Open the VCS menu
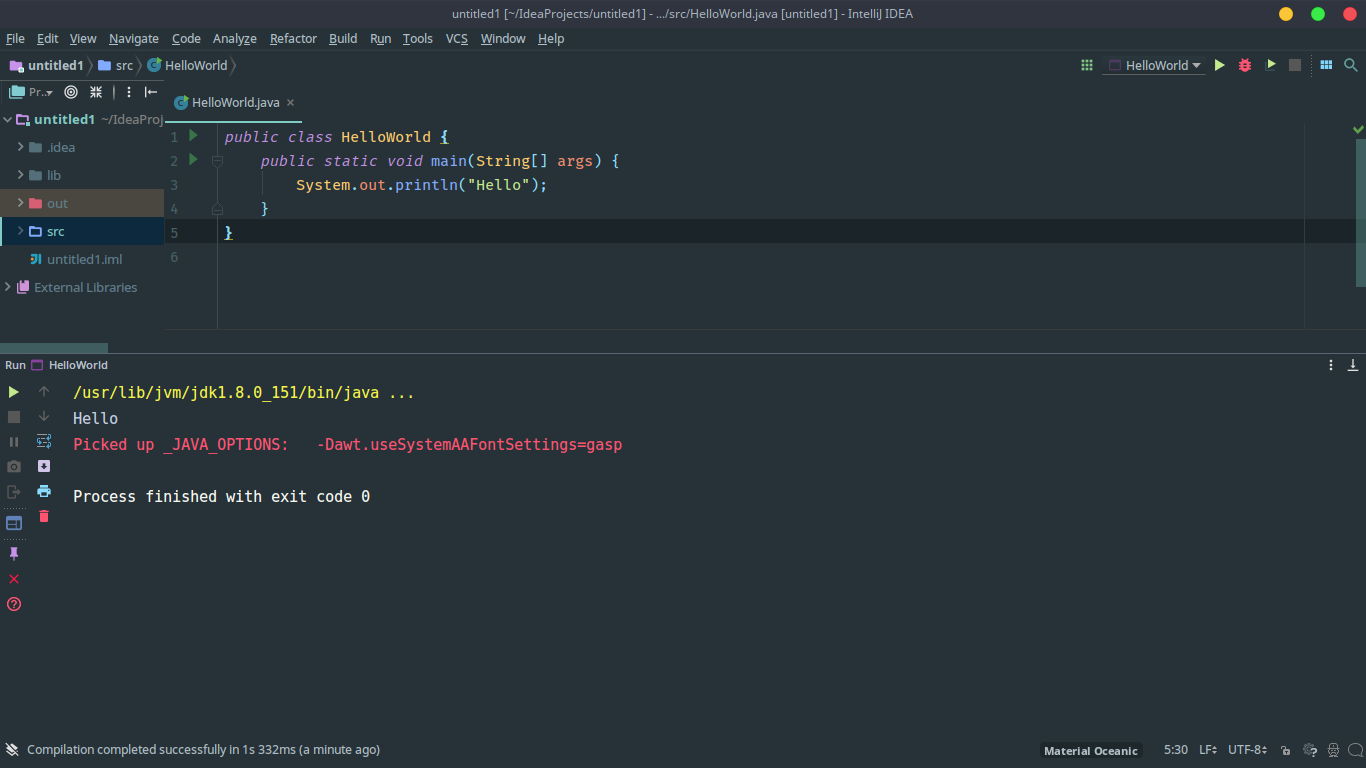 (456, 39)
